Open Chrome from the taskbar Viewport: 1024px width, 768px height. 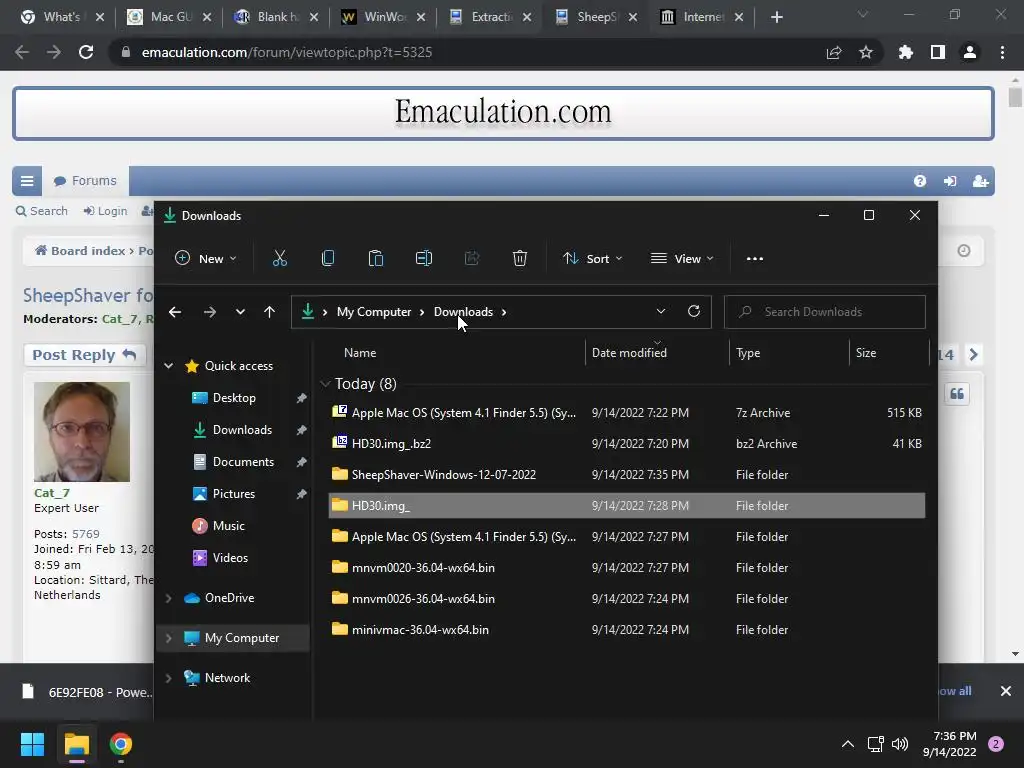coord(121,744)
